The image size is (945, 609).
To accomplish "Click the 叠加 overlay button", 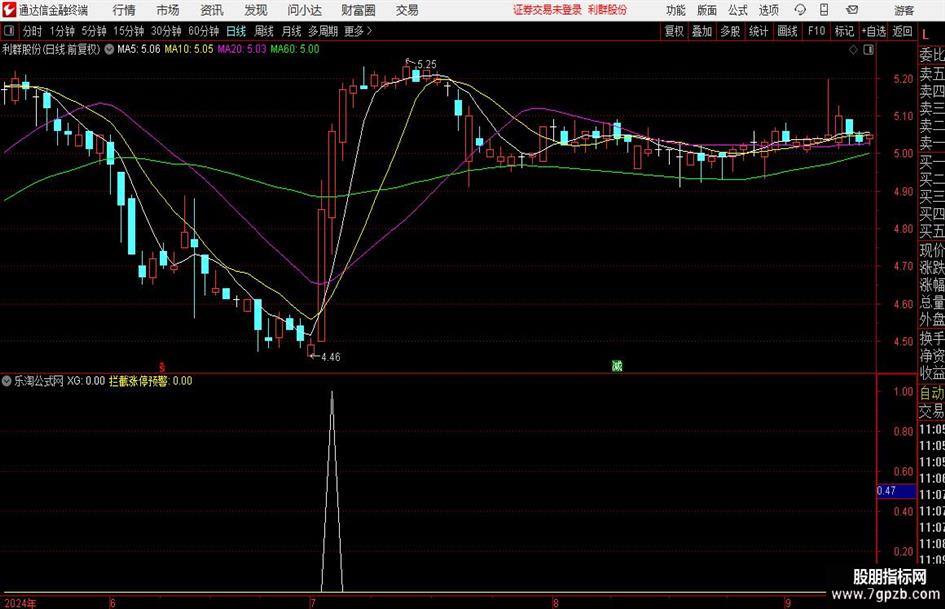I will point(702,31).
